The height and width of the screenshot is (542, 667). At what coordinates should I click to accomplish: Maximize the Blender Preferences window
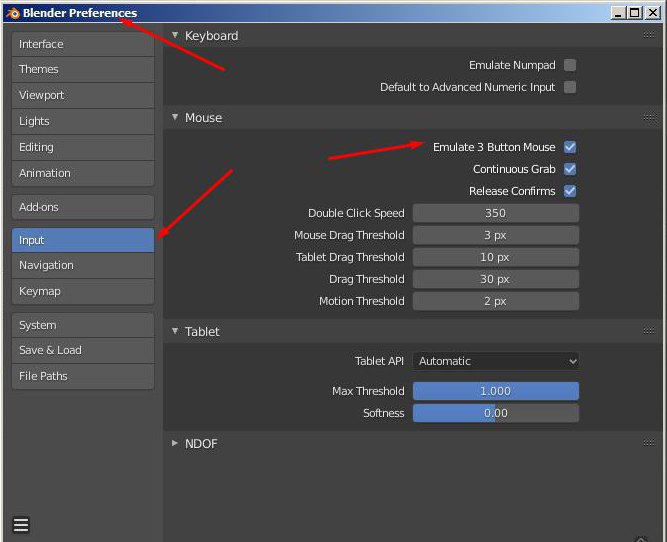(634, 13)
